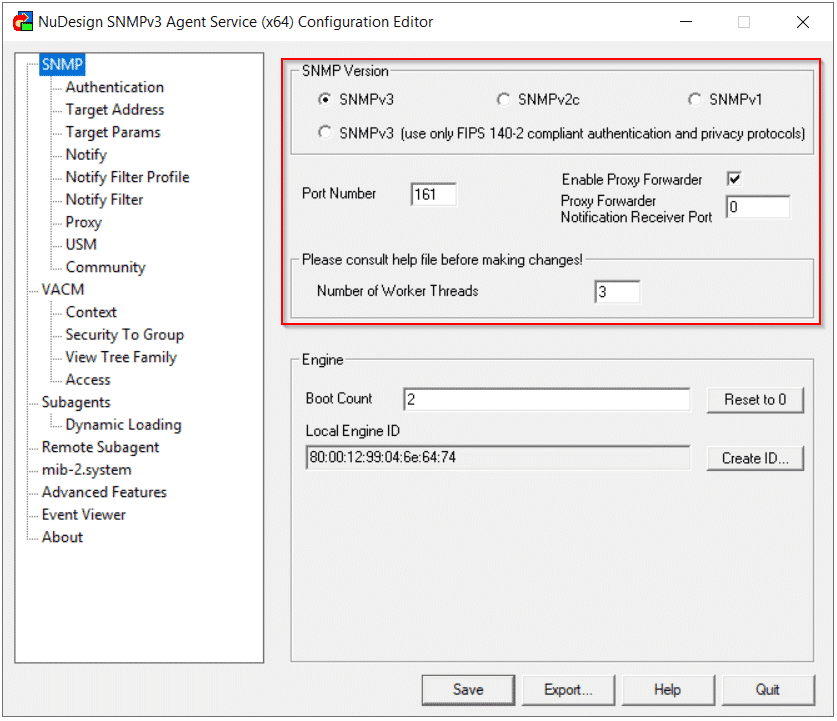Viewport: 837px width, 721px height.
Task: Open the Event Viewer tree item
Action: point(83,514)
